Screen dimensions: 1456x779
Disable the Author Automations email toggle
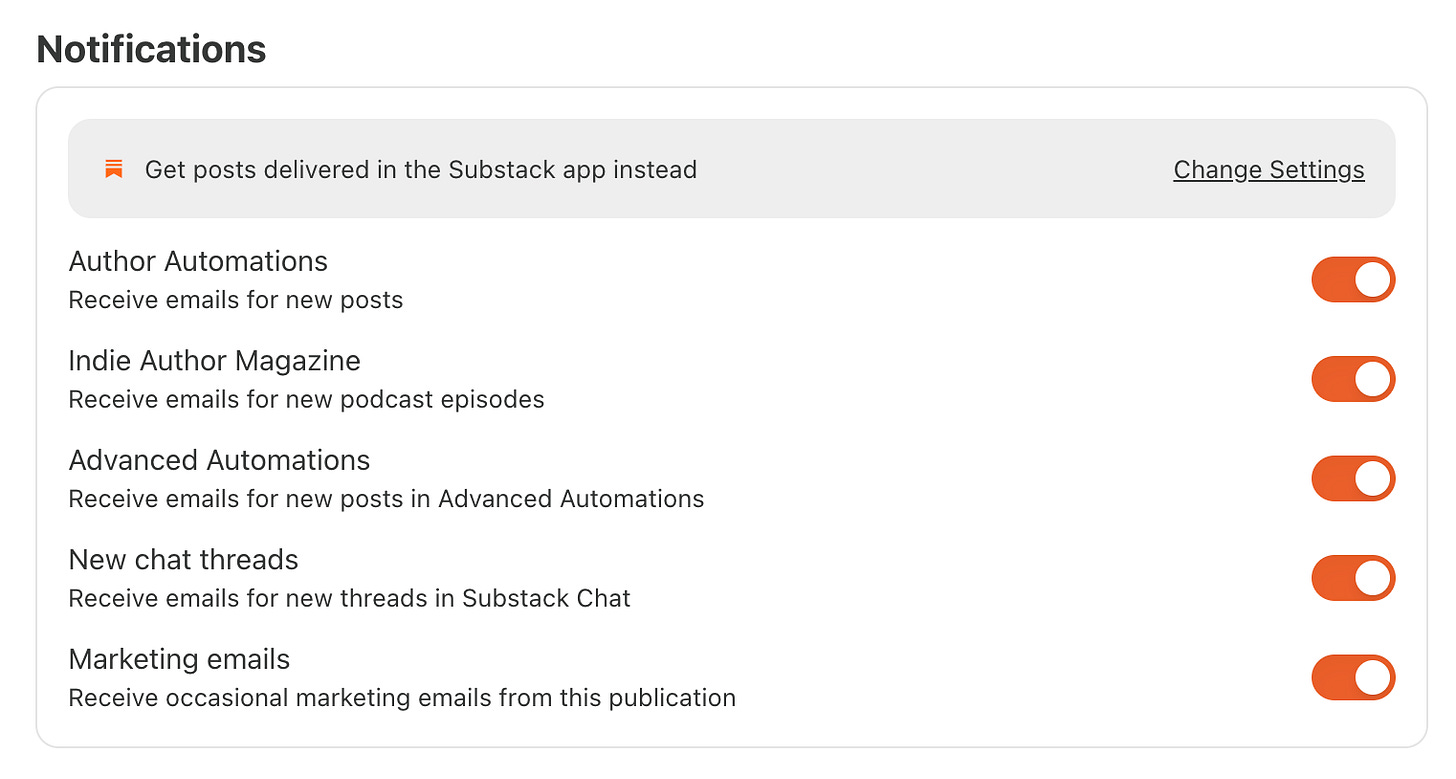[x=1353, y=279]
